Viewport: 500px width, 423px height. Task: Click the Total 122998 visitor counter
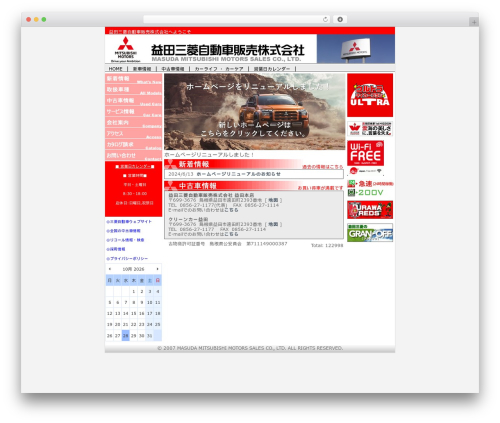click(327, 245)
